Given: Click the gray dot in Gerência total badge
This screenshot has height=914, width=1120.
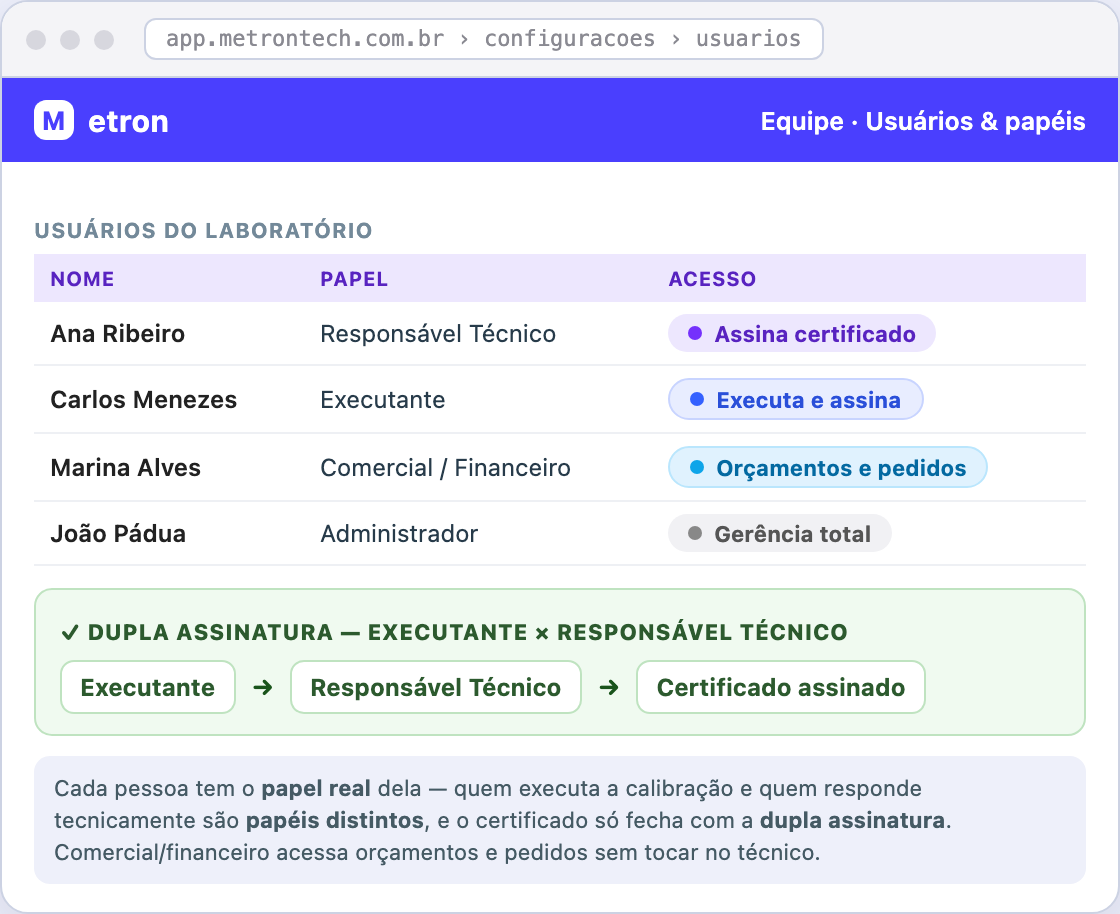Looking at the screenshot, I should 694,533.
